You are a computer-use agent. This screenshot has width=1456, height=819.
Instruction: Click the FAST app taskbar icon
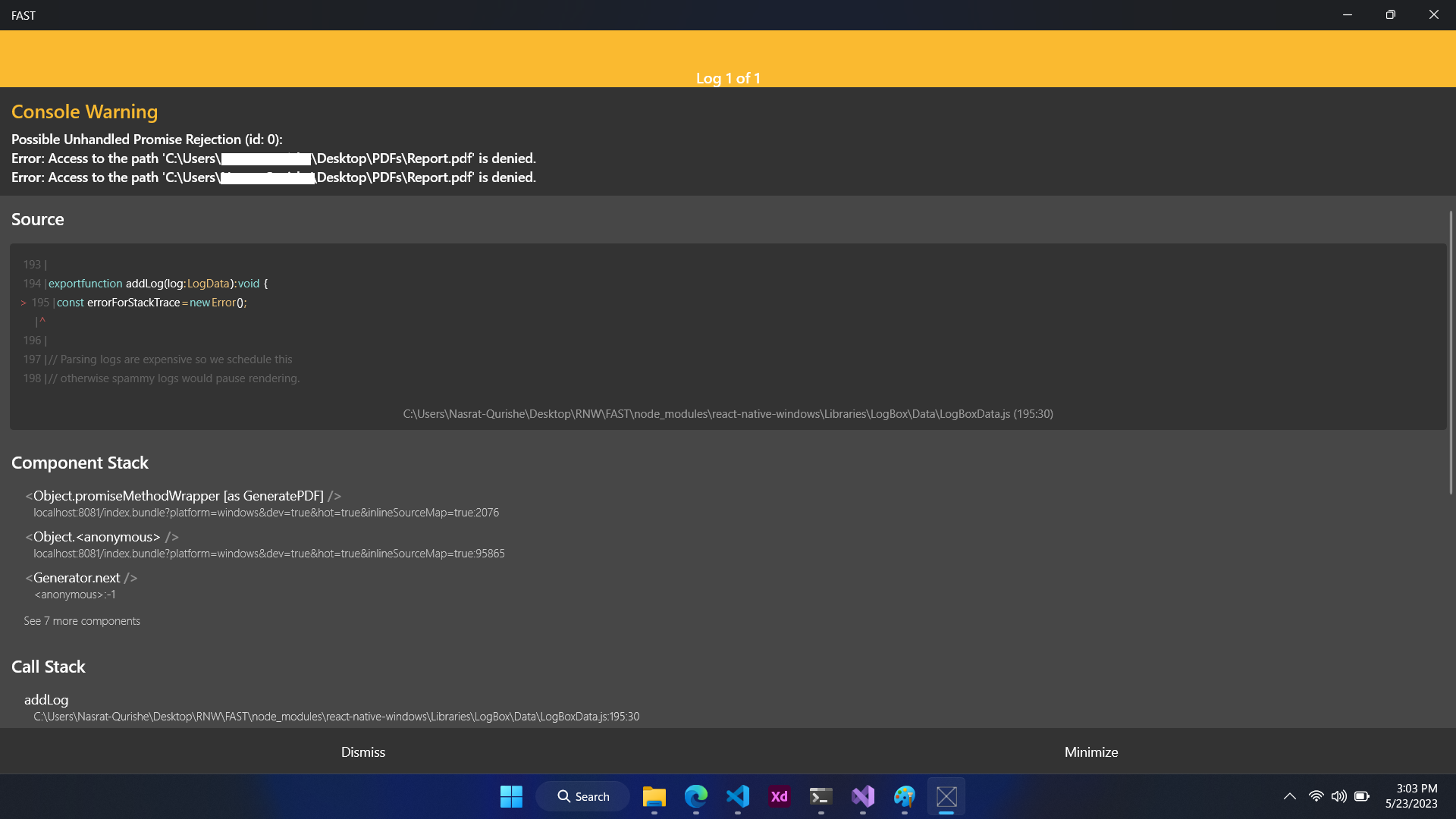click(946, 796)
